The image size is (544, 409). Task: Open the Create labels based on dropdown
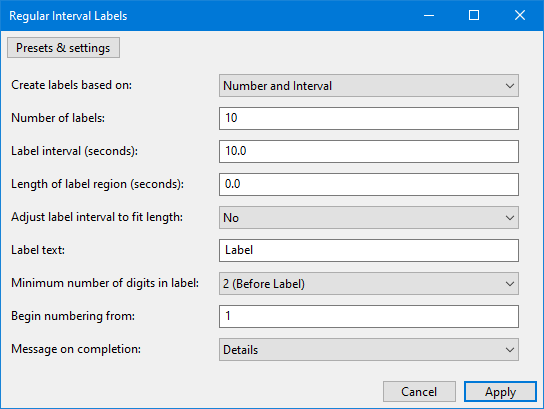[369, 85]
